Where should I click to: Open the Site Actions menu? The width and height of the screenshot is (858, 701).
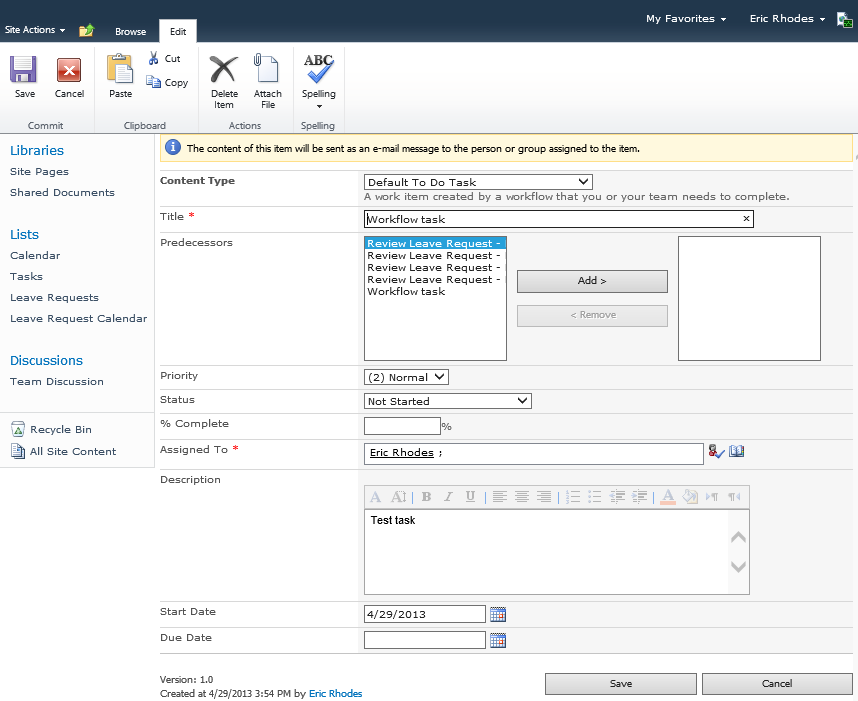point(35,30)
